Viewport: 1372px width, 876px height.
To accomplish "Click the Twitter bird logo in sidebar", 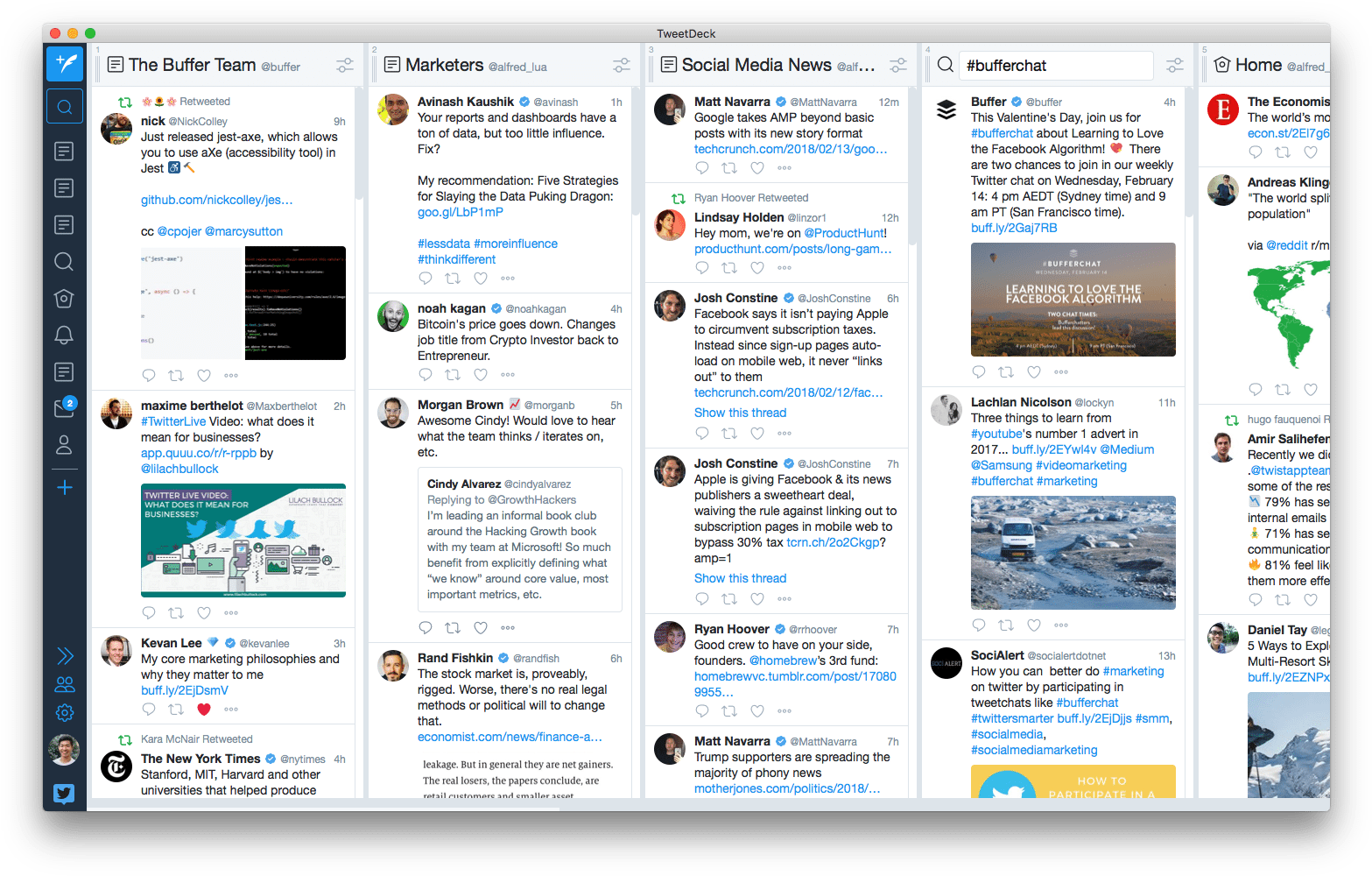I will coord(64,794).
